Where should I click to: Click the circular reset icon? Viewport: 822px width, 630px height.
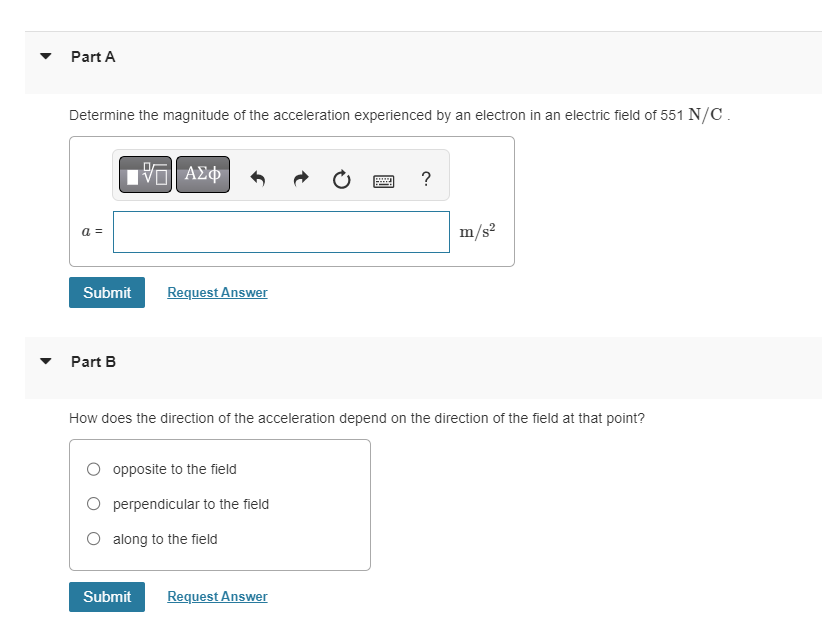click(x=341, y=180)
